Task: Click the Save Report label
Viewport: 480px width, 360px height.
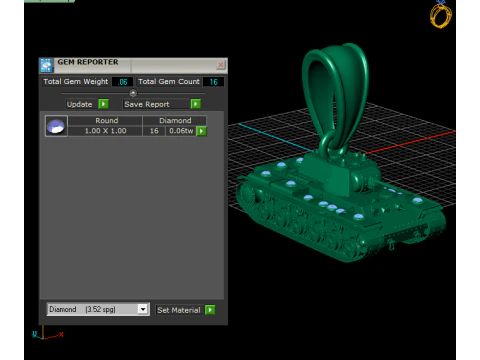Action: pyautogui.click(x=147, y=104)
